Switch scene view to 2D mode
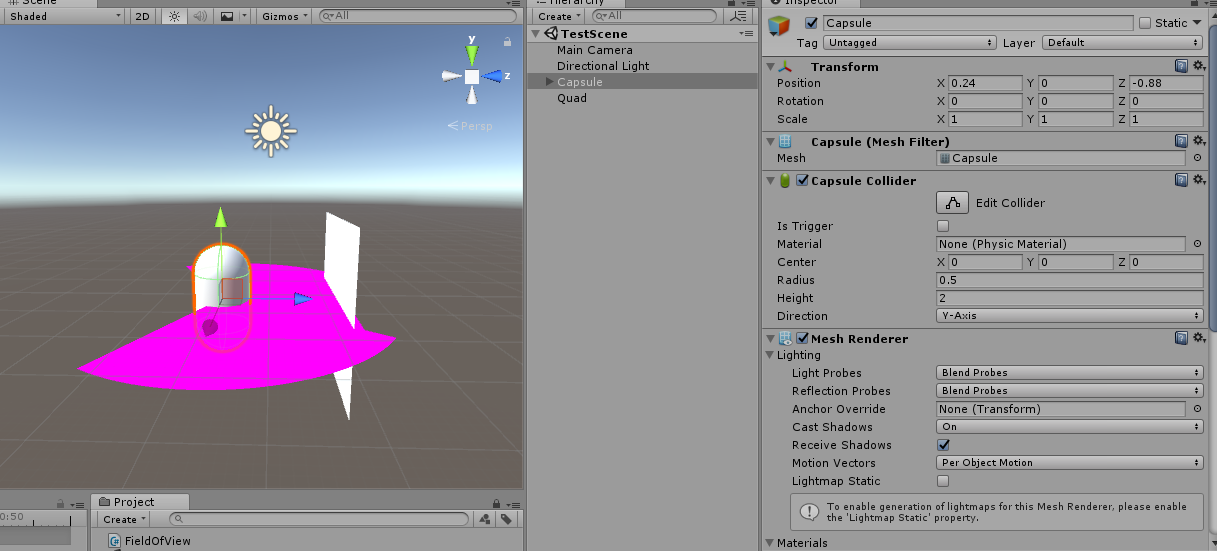 [x=143, y=16]
